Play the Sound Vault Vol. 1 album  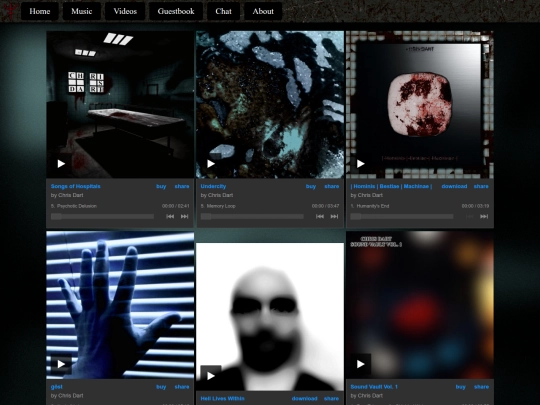click(361, 364)
